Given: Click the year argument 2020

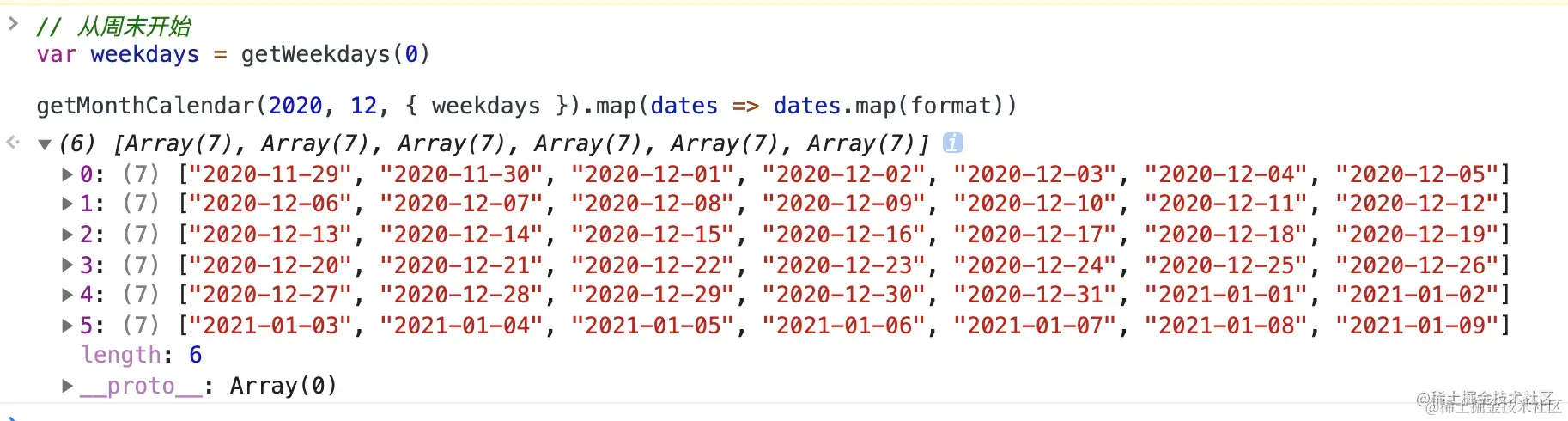Looking at the screenshot, I should click(295, 106).
